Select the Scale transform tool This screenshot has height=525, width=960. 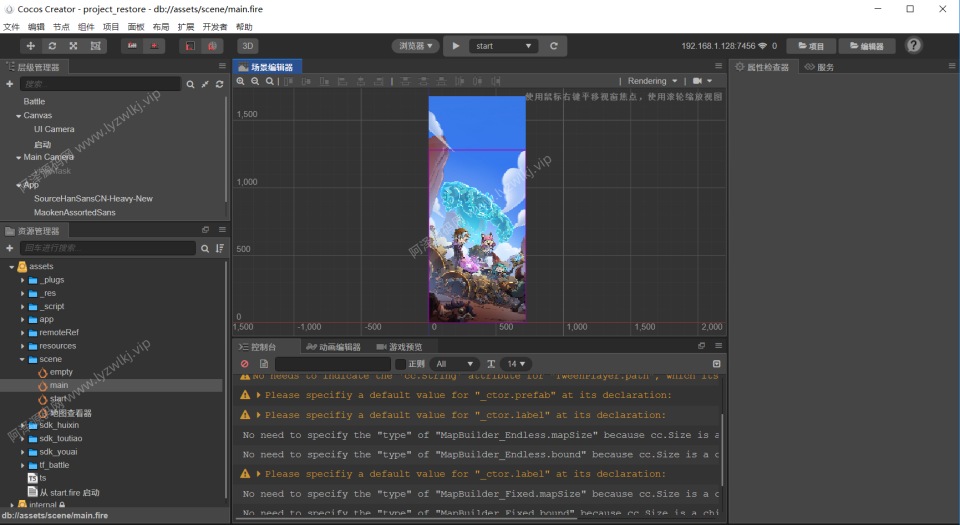[74, 46]
